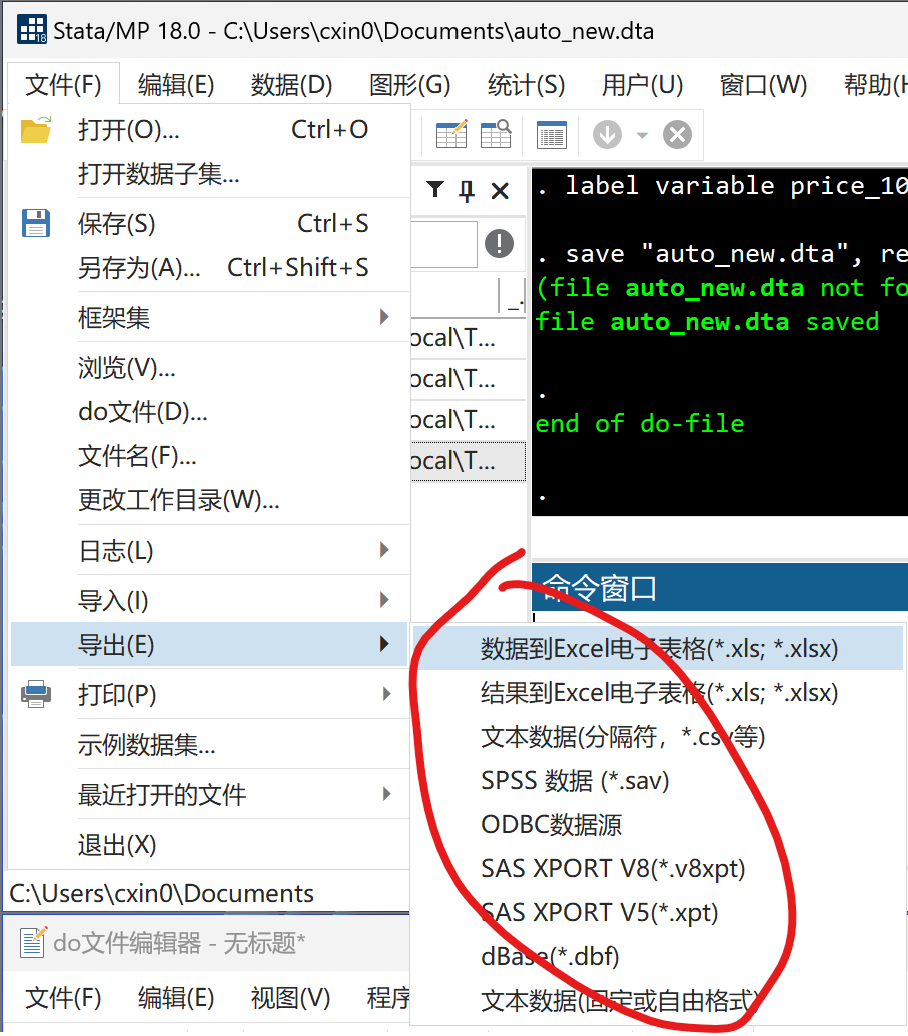Click the Break (stop) toolbar icon
This screenshot has height=1036, width=908.
click(x=677, y=134)
